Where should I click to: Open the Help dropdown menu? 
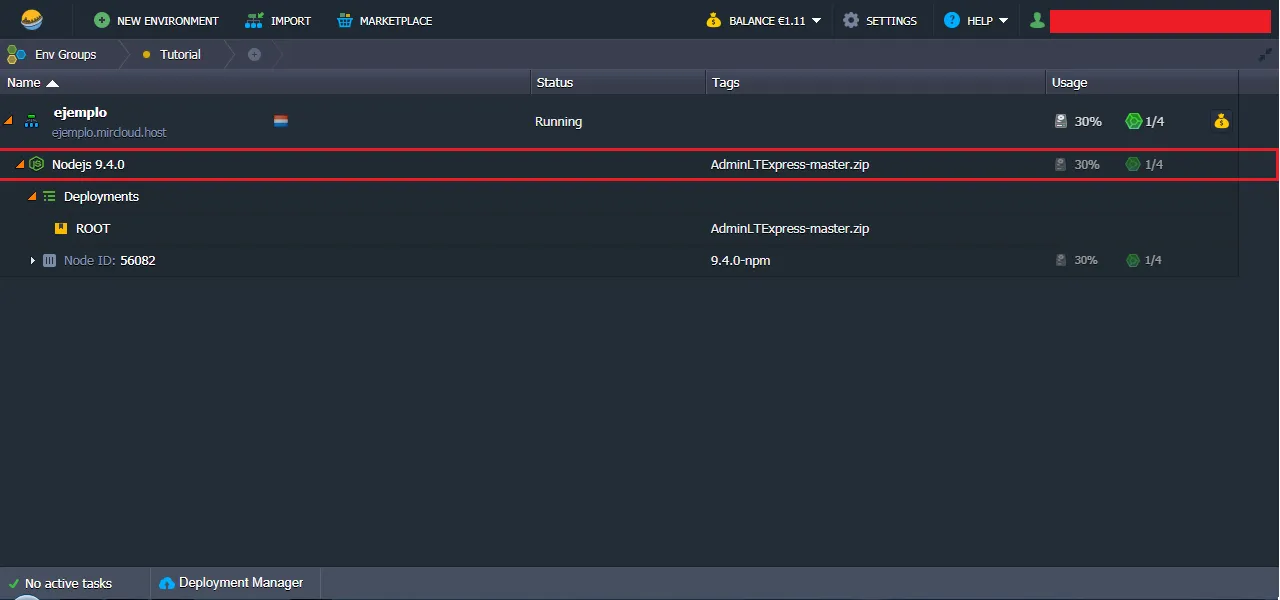(x=976, y=20)
